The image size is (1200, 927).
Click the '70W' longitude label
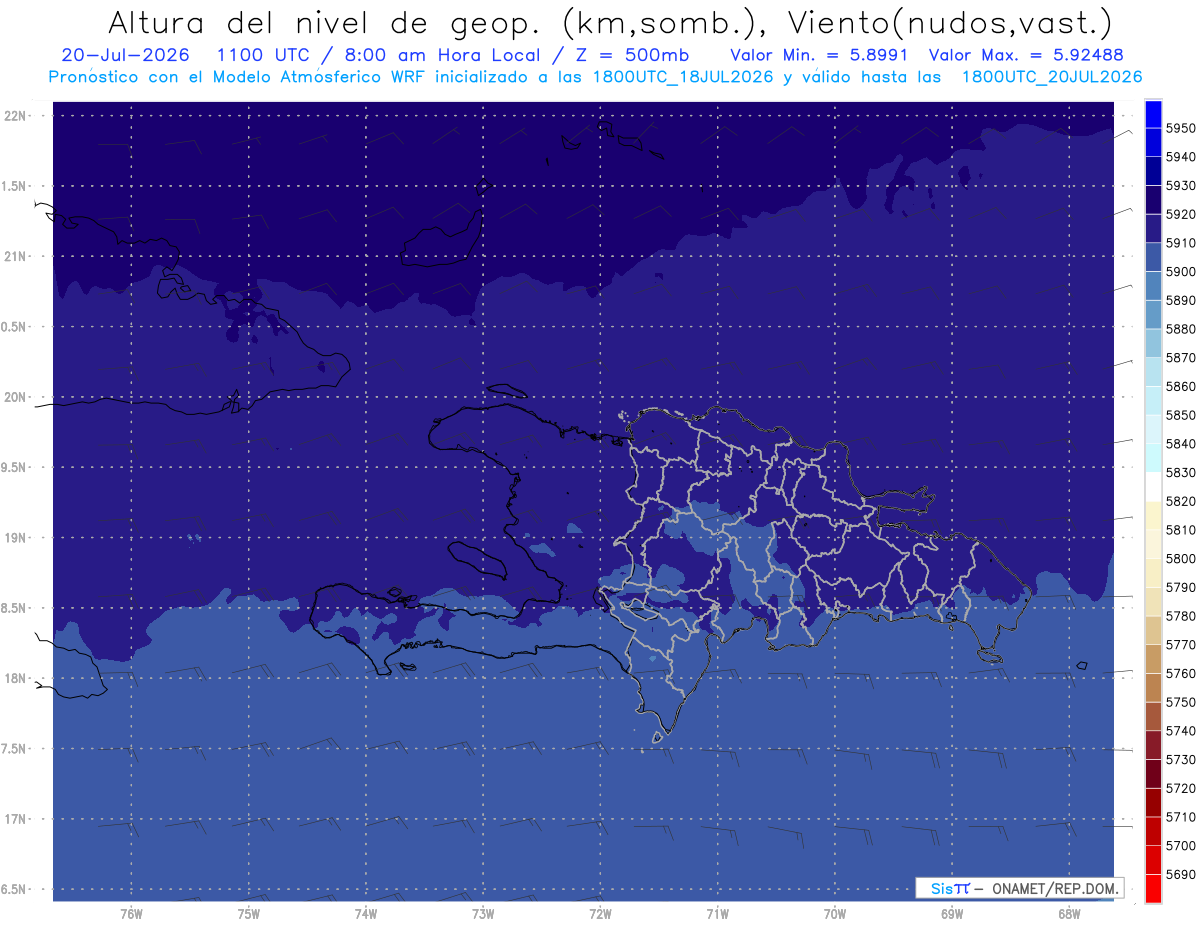pos(835,914)
